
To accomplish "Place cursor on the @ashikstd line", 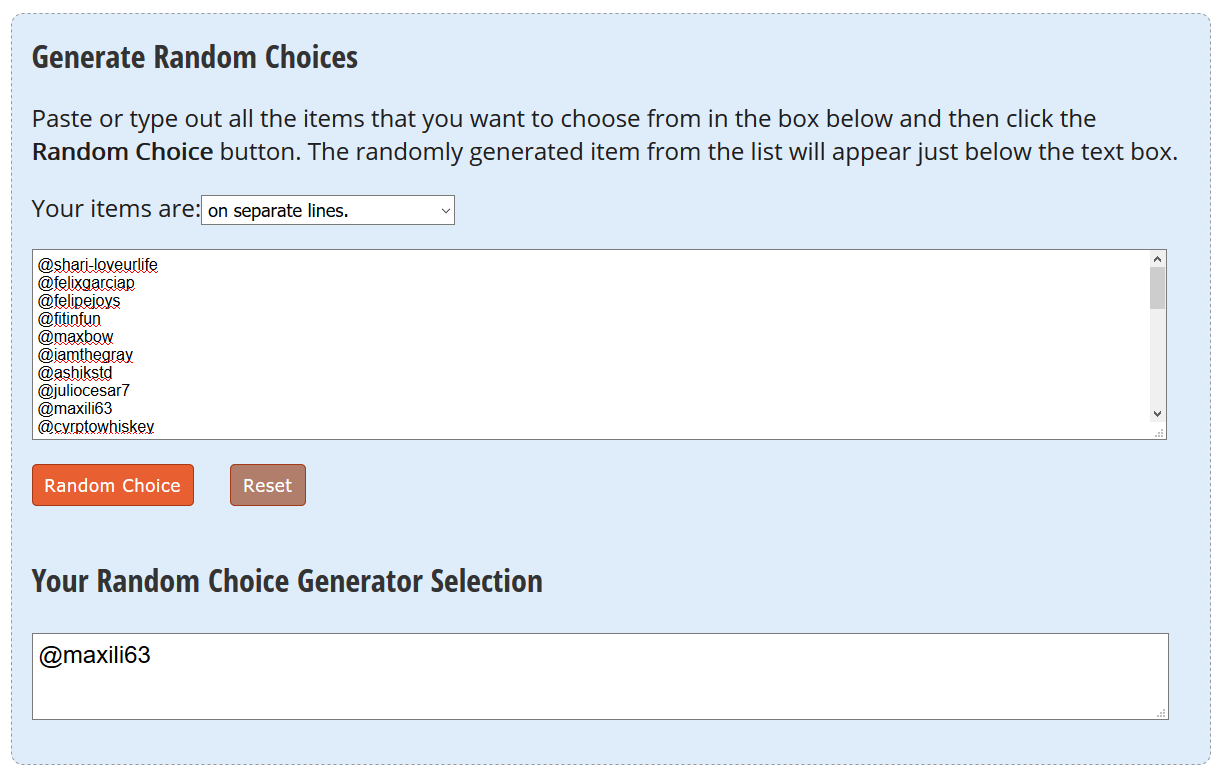I will click(75, 373).
